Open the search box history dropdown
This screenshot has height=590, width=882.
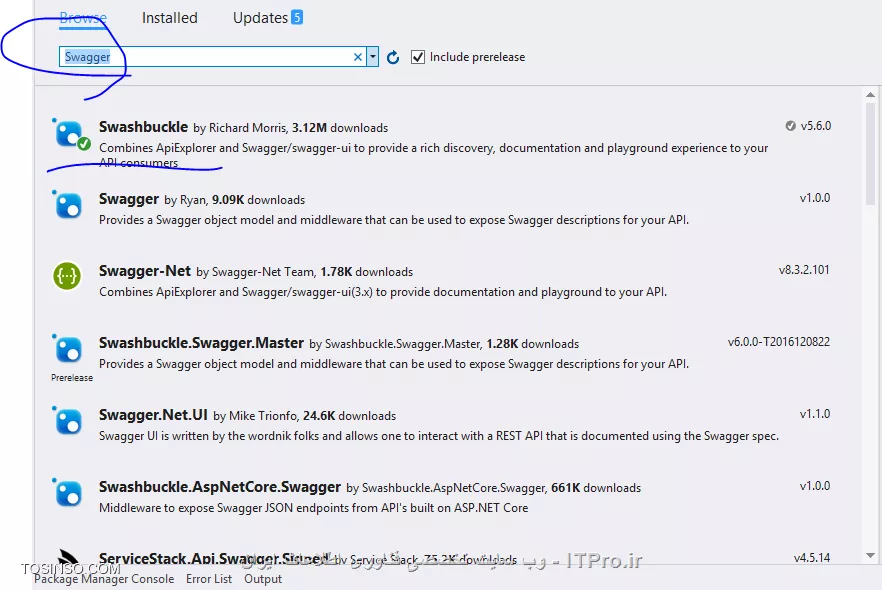[372, 57]
